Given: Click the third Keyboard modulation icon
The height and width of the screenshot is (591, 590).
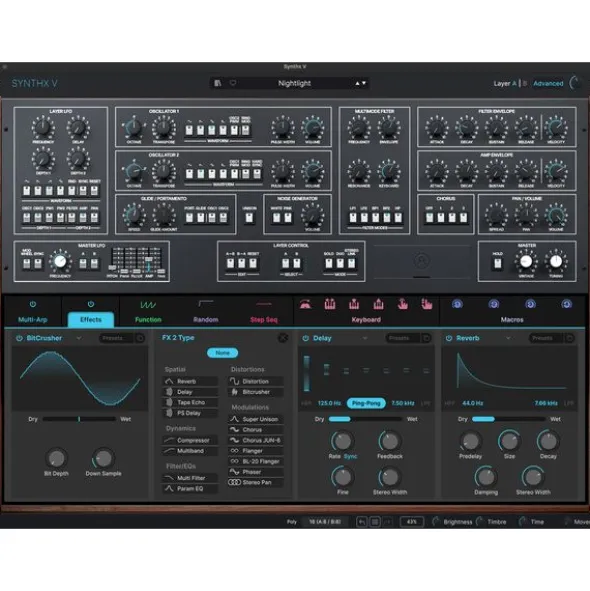Looking at the screenshot, I should [x=354, y=304].
